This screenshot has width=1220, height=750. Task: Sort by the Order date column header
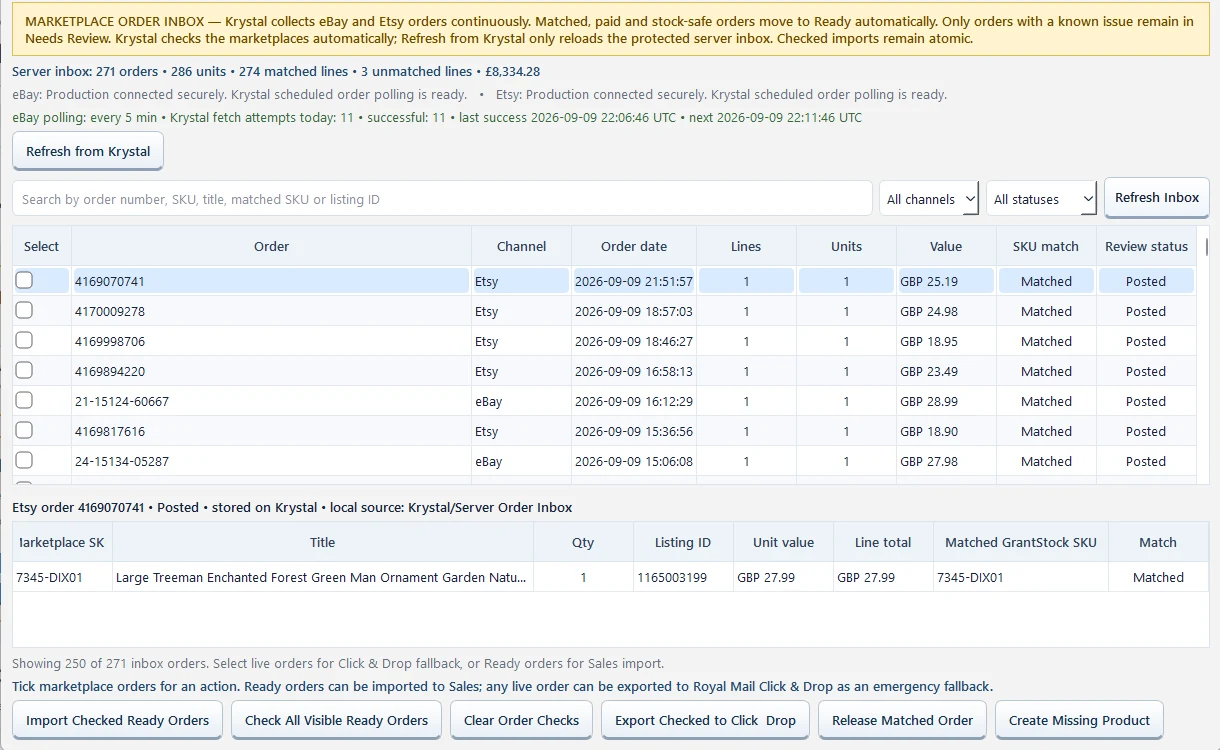coord(633,246)
